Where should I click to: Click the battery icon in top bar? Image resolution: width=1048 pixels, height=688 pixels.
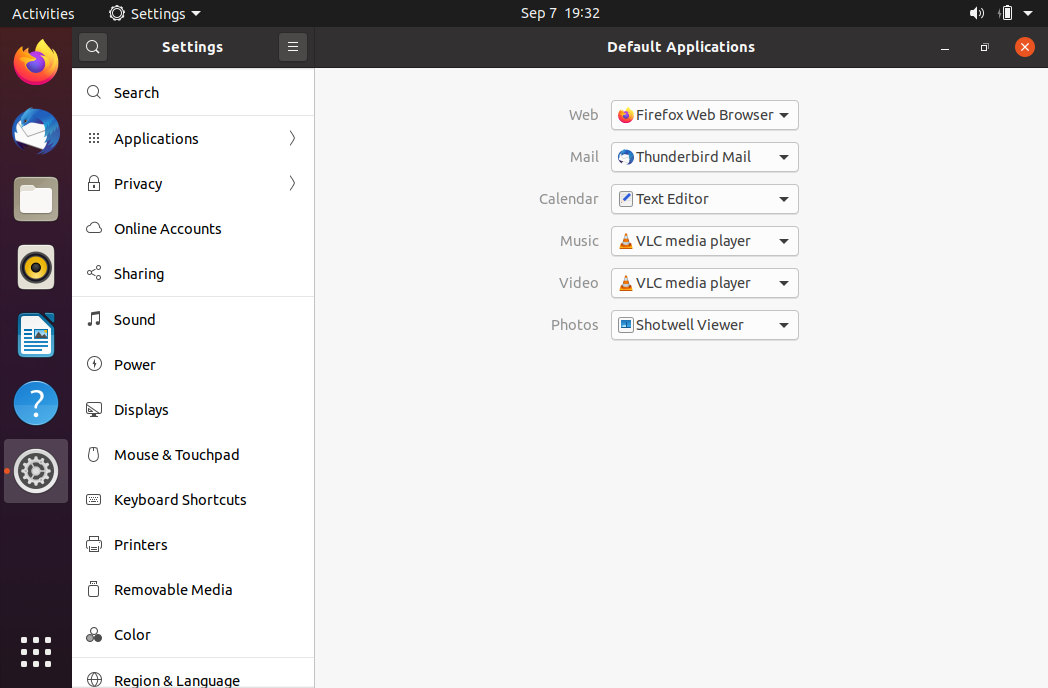pyautogui.click(x=1005, y=13)
